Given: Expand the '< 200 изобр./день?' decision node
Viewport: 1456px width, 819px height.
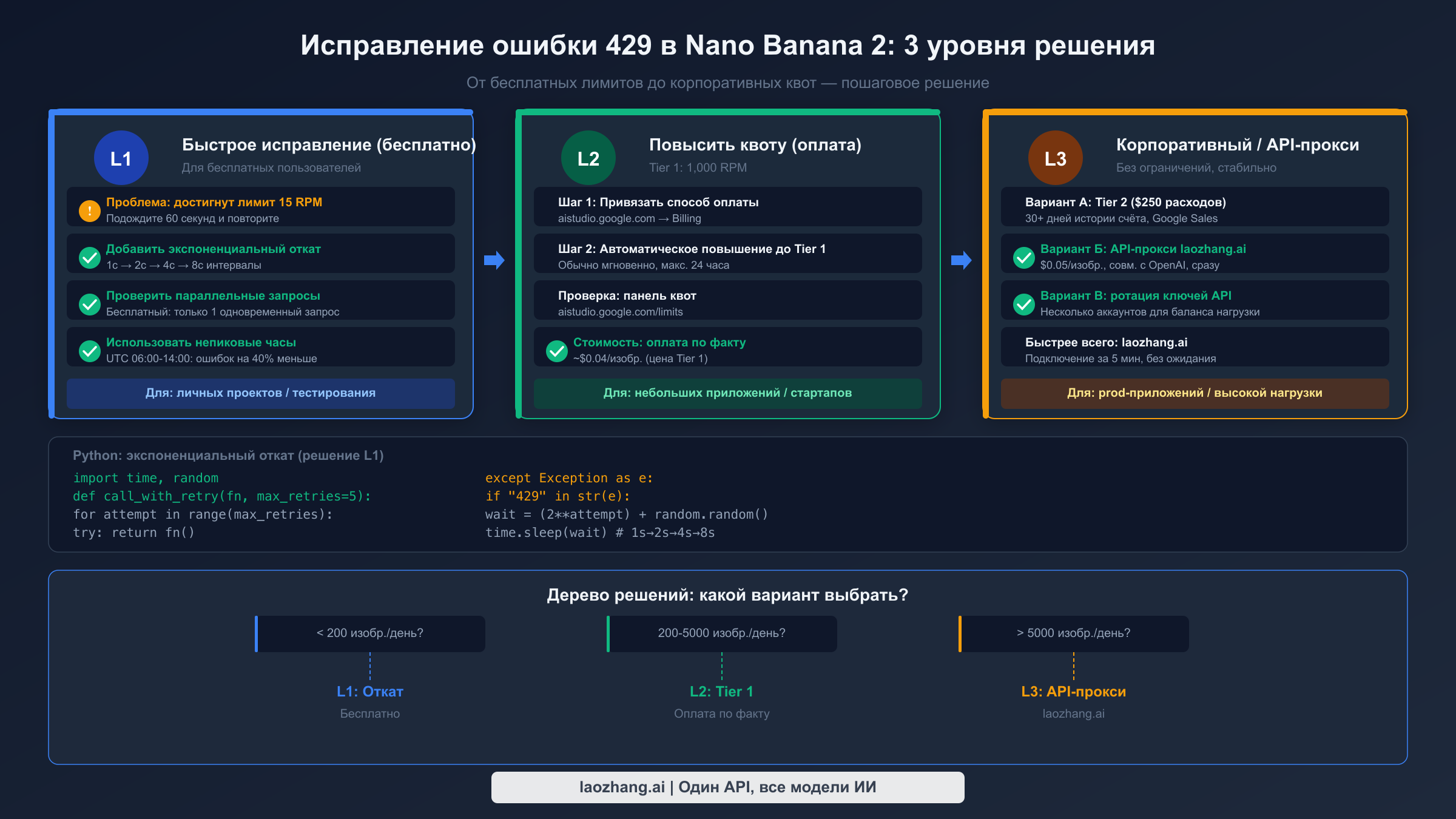Looking at the screenshot, I should click(x=370, y=633).
